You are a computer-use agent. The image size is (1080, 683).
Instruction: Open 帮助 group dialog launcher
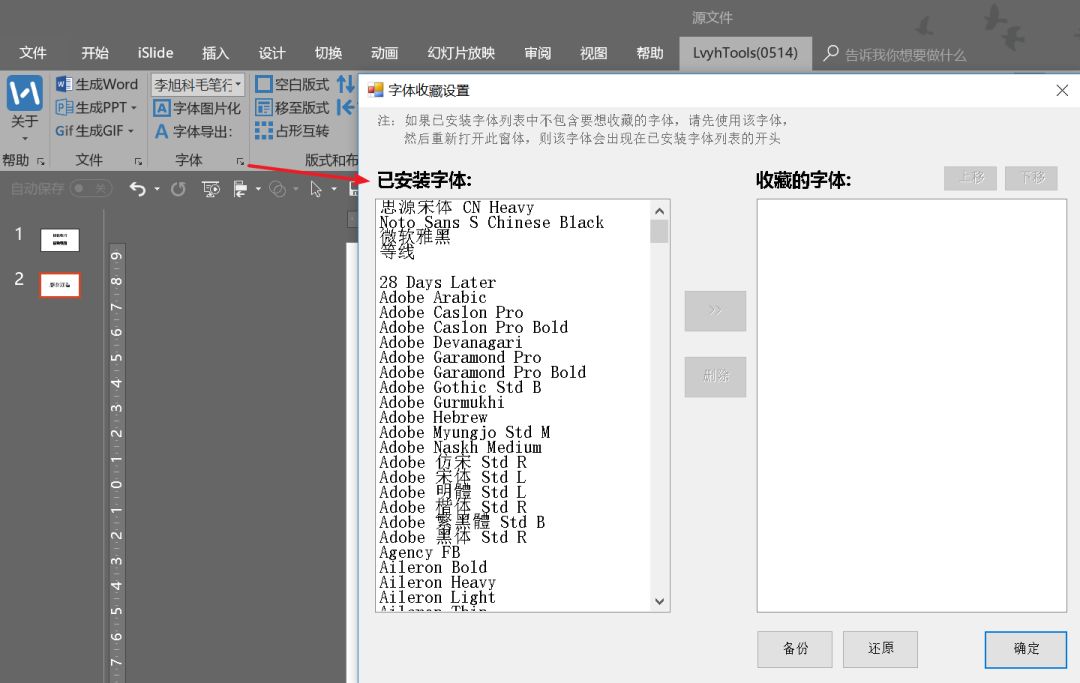41,161
